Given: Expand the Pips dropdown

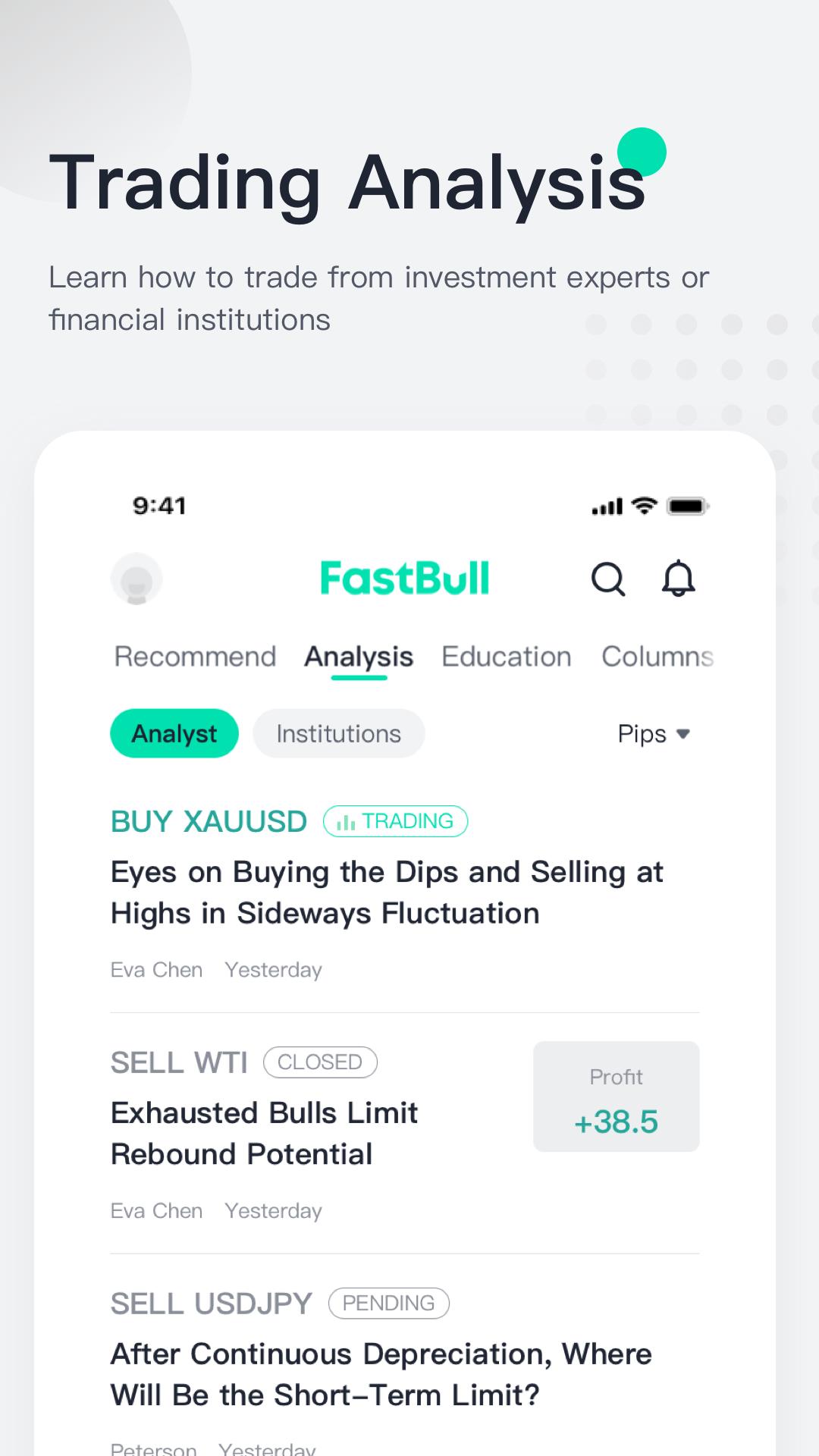Looking at the screenshot, I should [x=642, y=734].
